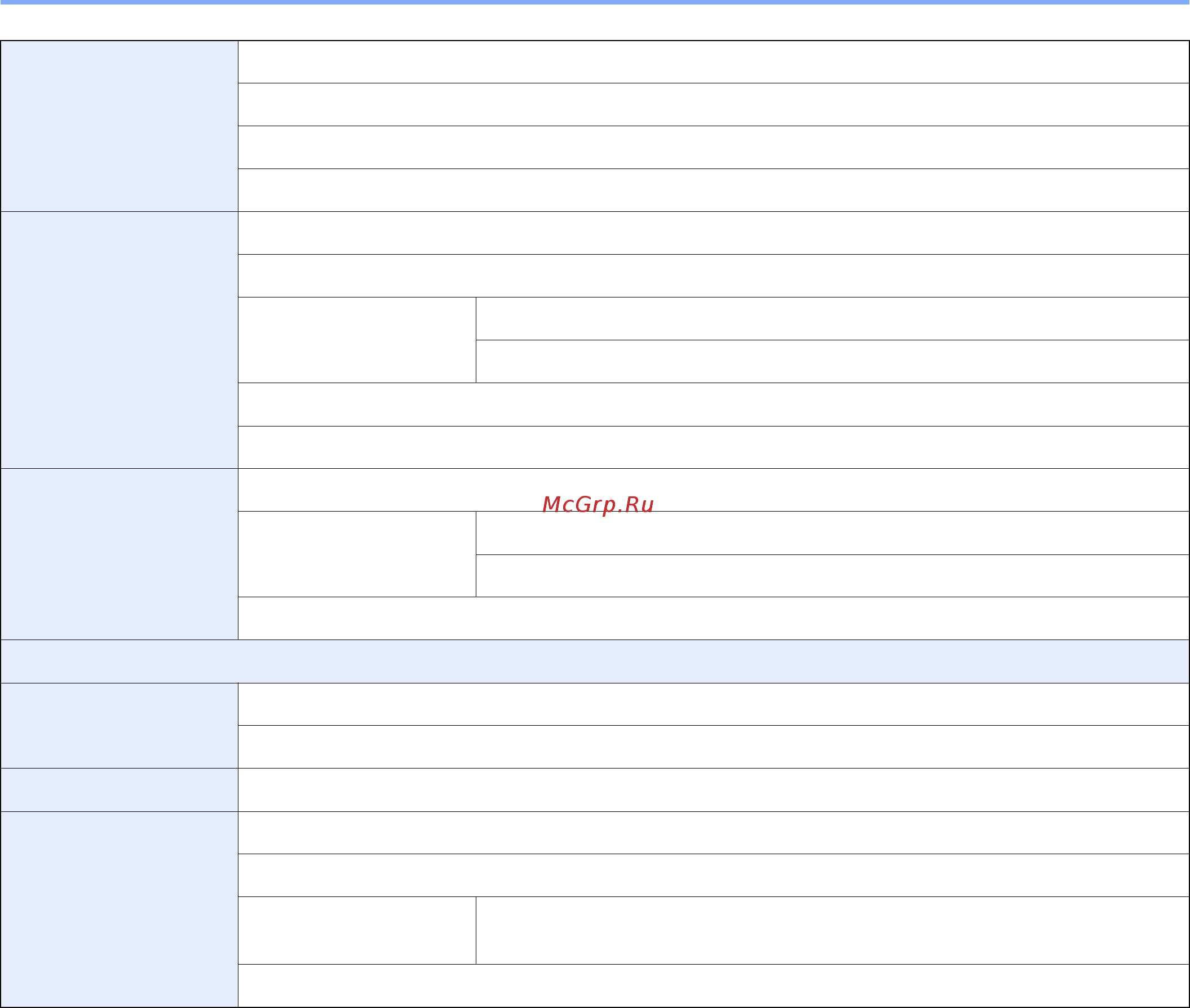Select the full-width blue divider row

coord(595,661)
